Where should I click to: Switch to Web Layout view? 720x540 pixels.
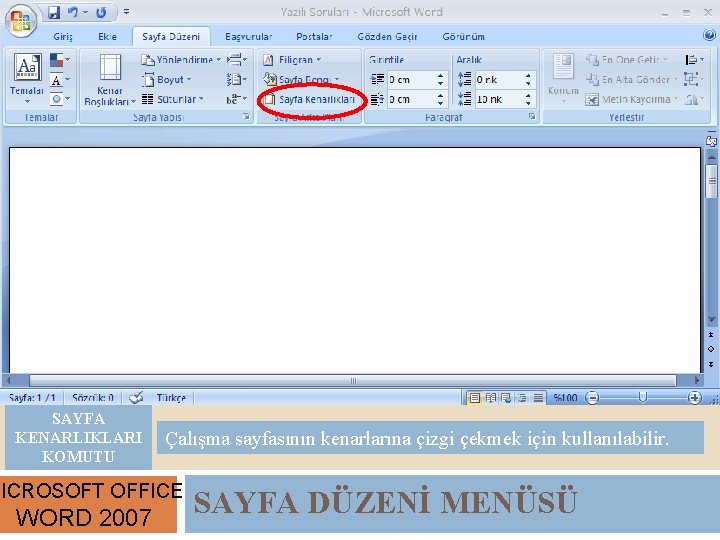(x=506, y=398)
